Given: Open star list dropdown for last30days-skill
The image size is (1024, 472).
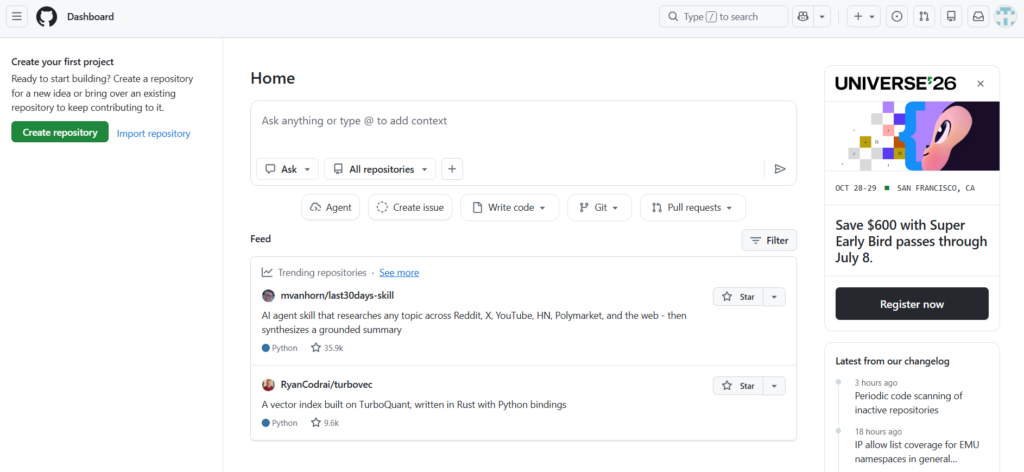Looking at the screenshot, I should (774, 296).
